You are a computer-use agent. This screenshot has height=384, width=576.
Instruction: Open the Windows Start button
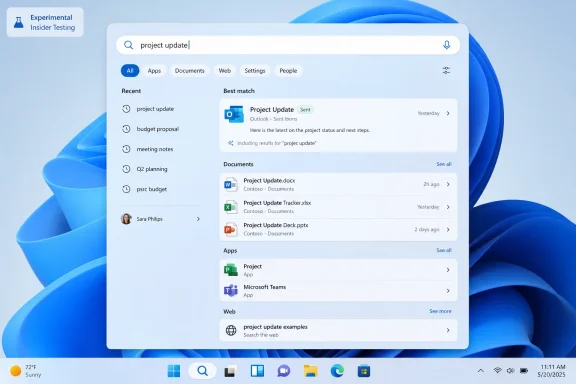click(174, 371)
